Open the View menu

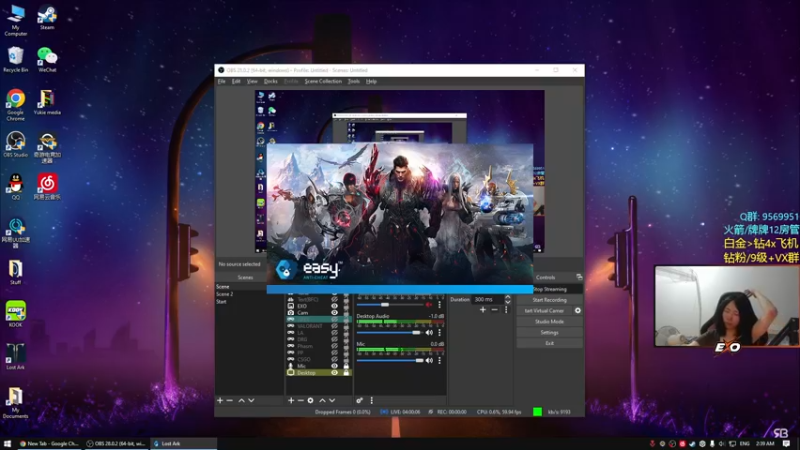pyautogui.click(x=252, y=81)
